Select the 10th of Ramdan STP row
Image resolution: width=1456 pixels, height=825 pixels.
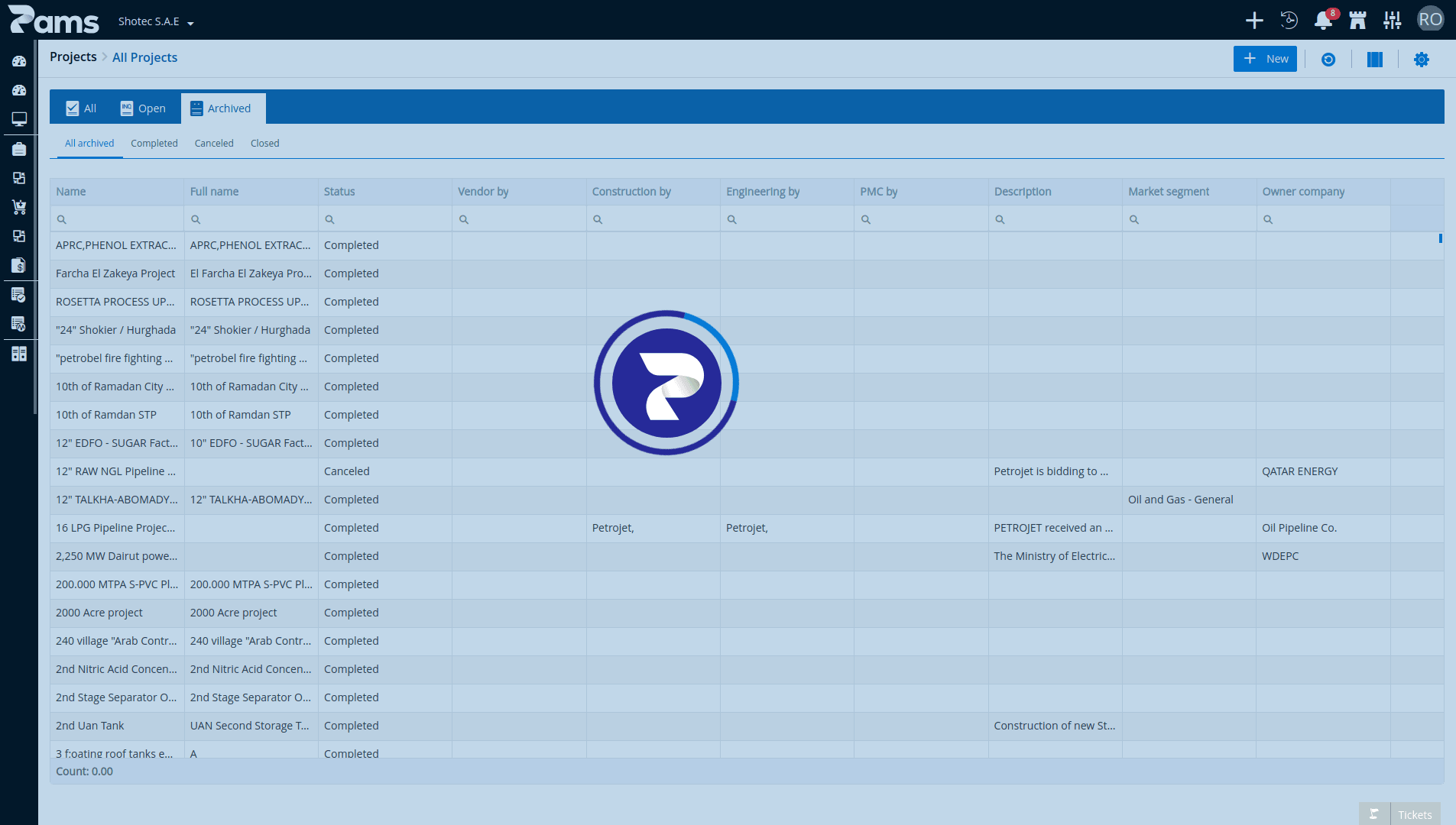747,415
